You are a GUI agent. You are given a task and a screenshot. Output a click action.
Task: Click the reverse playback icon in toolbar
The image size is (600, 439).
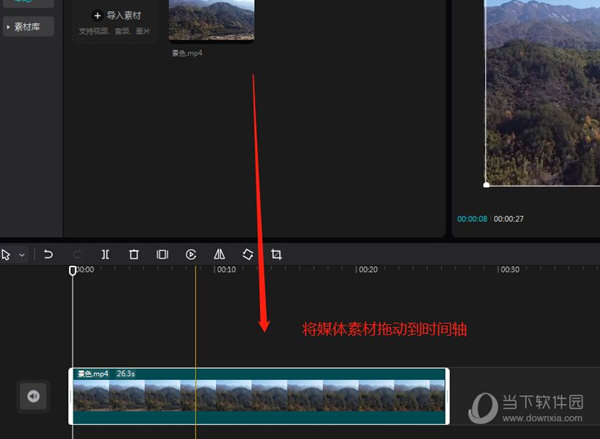click(x=191, y=255)
